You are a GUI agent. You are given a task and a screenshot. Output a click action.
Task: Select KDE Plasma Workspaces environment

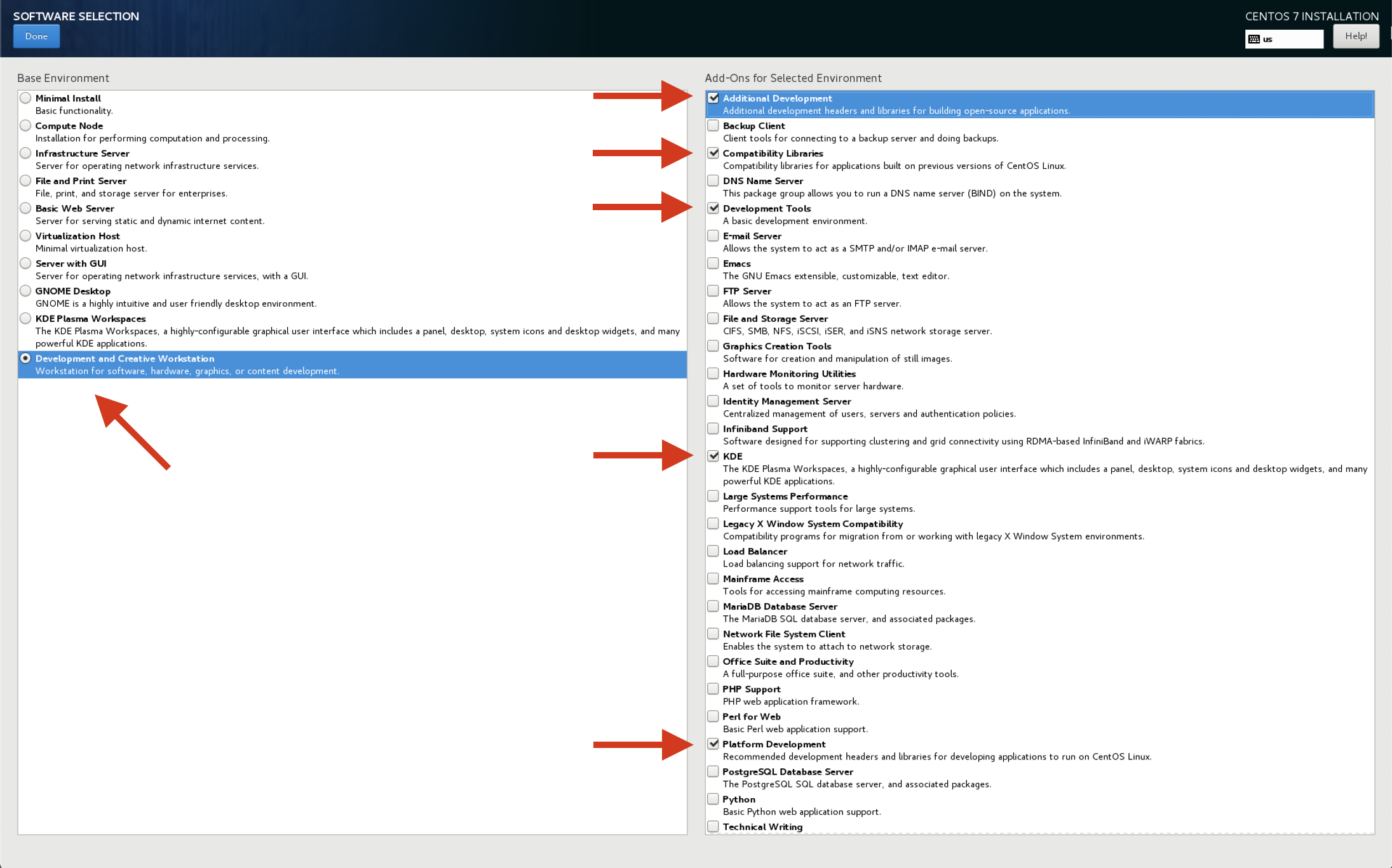[x=25, y=318]
